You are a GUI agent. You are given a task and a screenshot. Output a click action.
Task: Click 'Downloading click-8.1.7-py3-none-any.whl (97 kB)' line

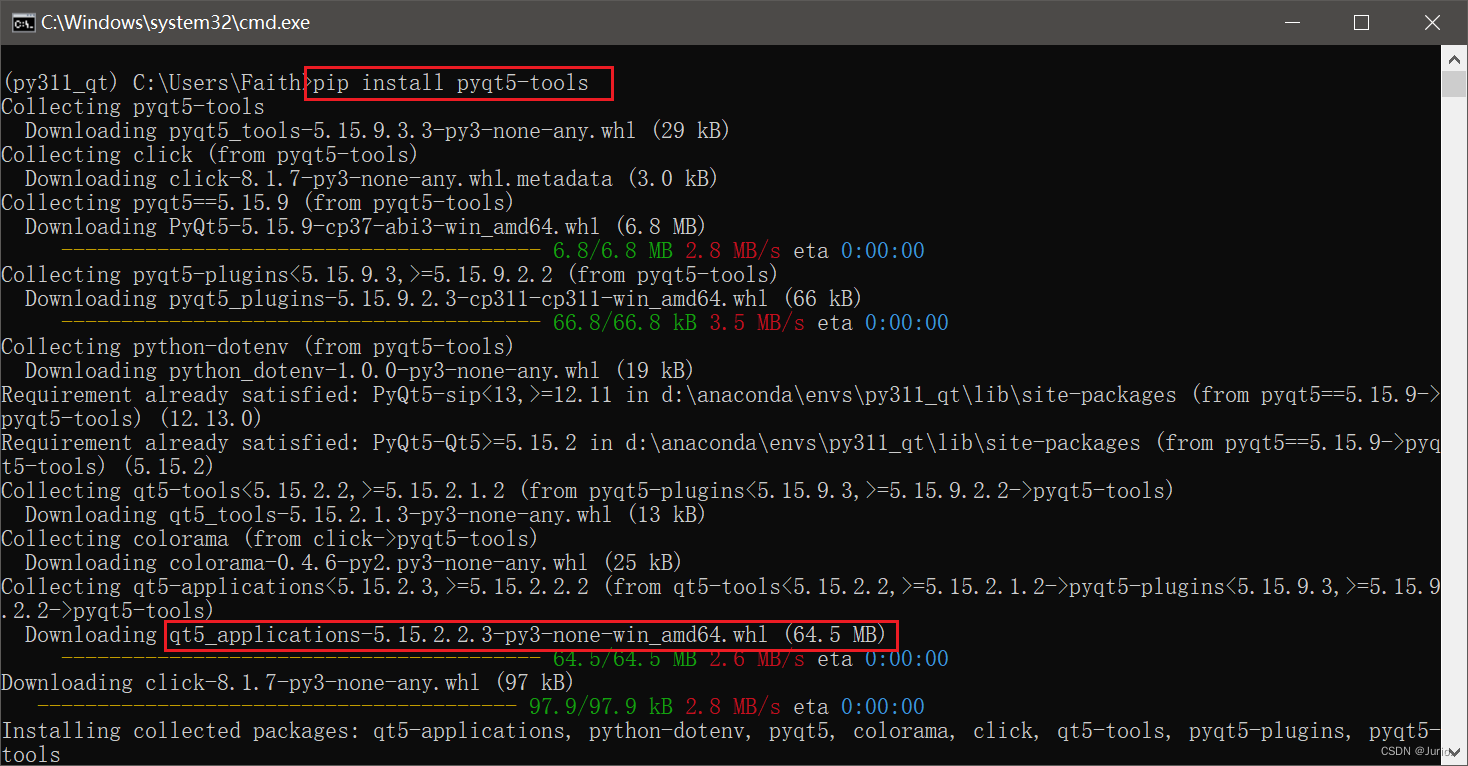pyautogui.click(x=287, y=683)
